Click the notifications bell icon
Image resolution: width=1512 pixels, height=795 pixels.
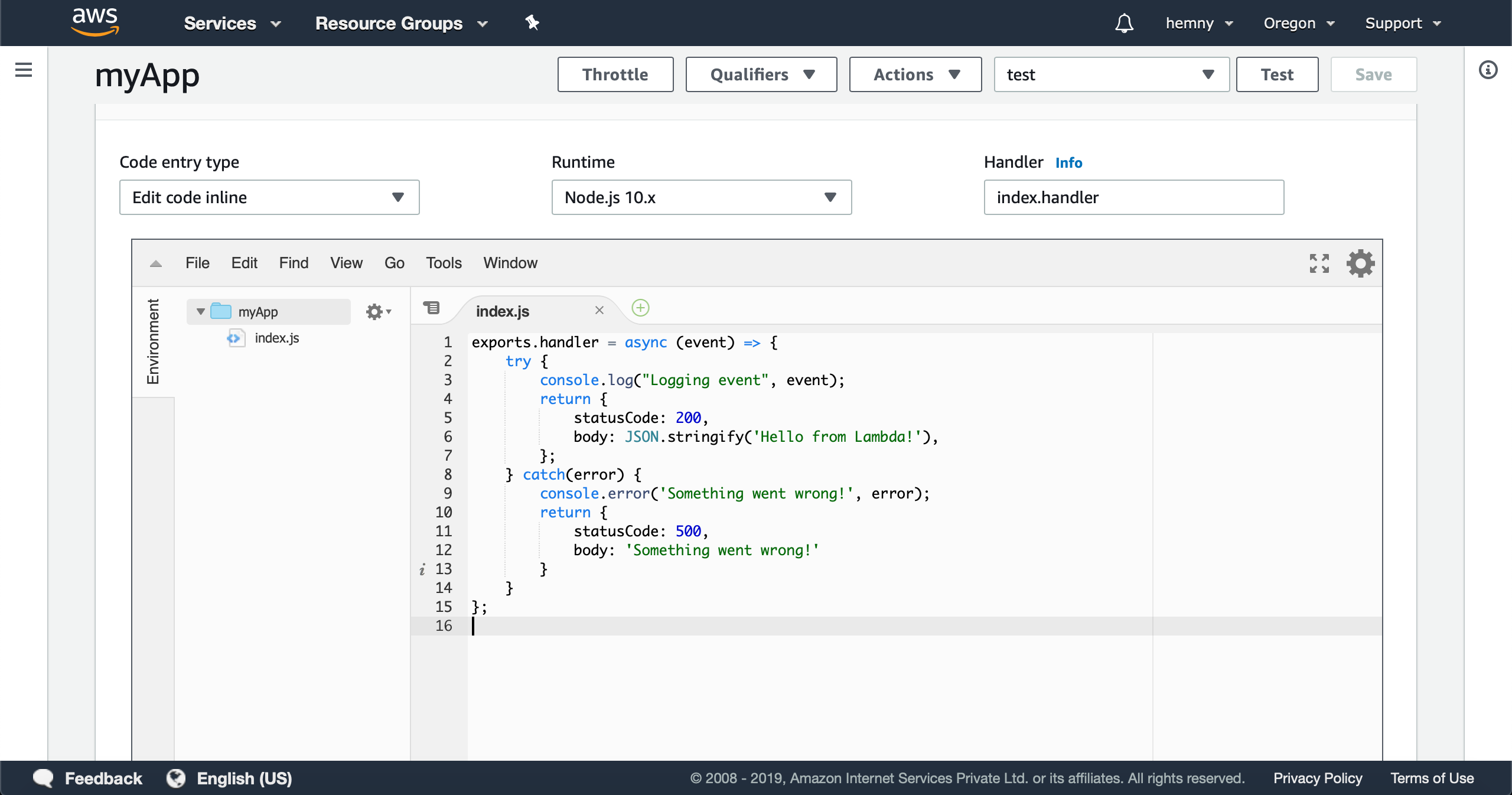point(1124,24)
